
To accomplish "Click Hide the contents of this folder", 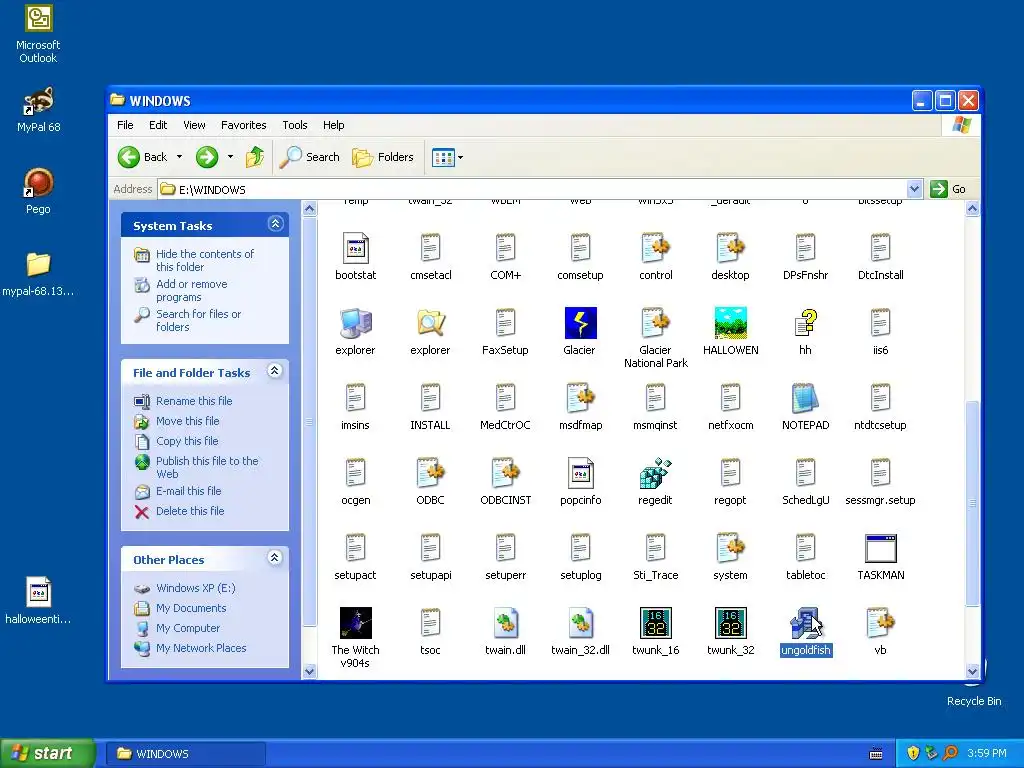I will pos(204,260).
